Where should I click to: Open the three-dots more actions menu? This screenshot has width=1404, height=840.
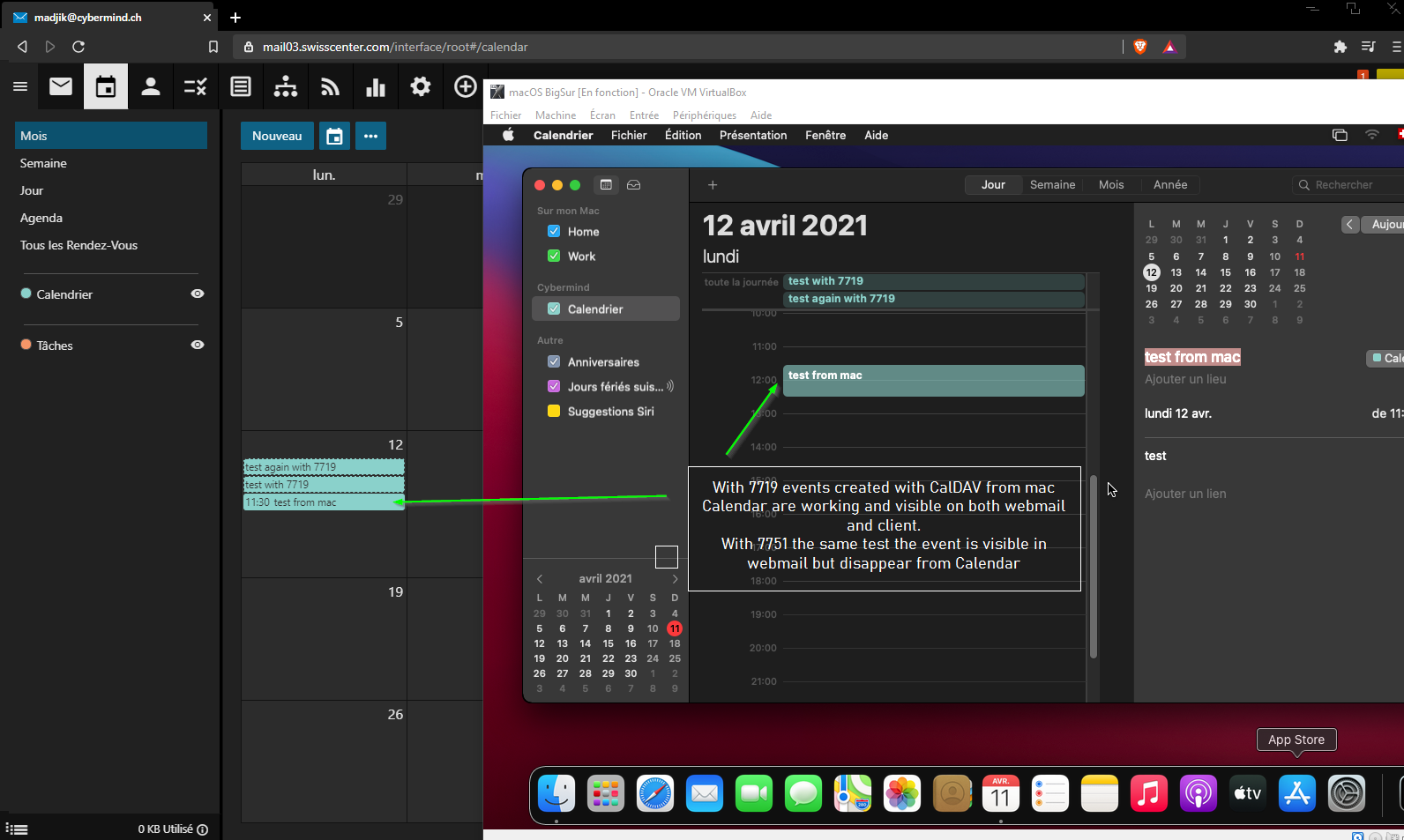pyautogui.click(x=370, y=136)
